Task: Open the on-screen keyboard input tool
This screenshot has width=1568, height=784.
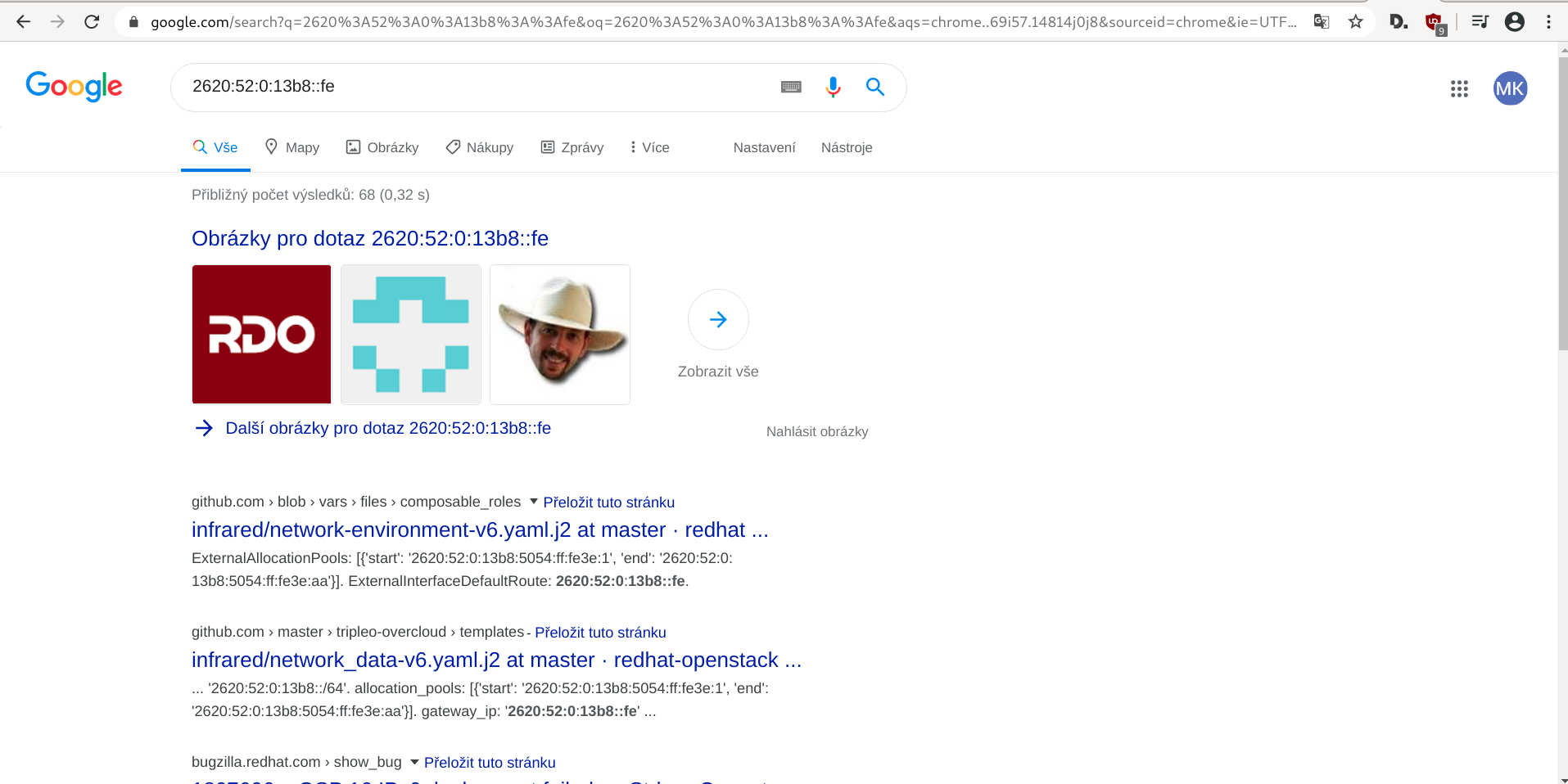Action: 791,87
